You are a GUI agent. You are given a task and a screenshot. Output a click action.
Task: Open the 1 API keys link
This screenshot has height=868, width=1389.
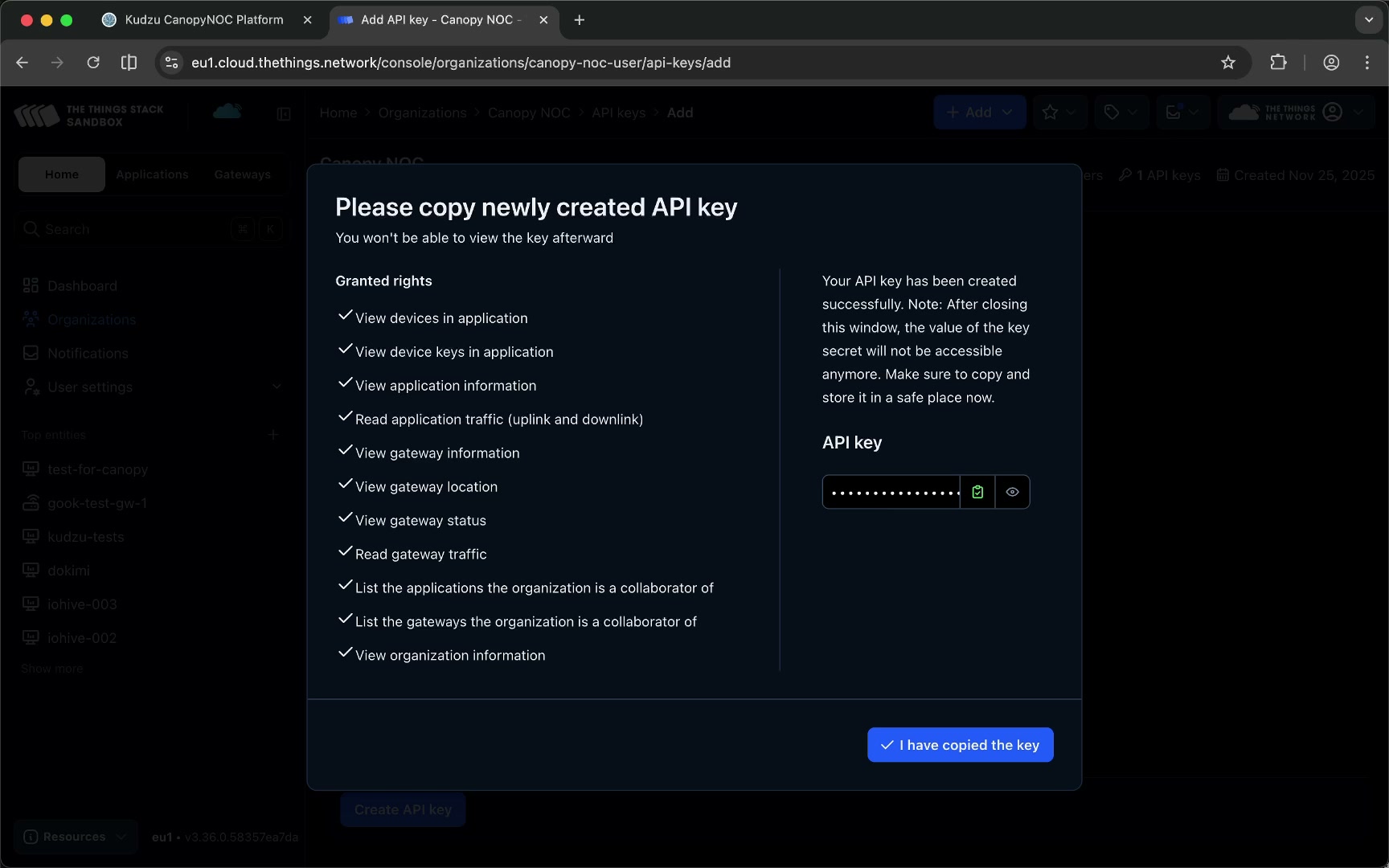click(x=1160, y=175)
